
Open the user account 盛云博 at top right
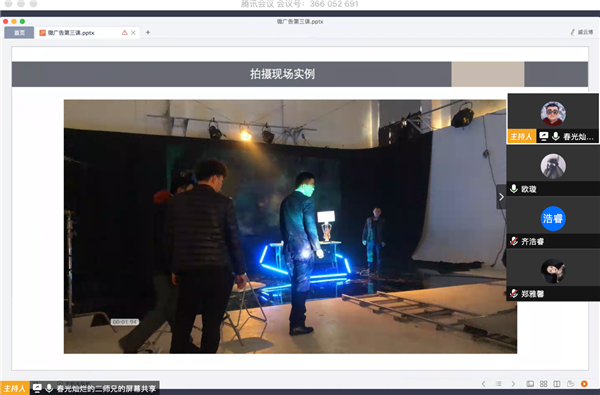coord(582,32)
